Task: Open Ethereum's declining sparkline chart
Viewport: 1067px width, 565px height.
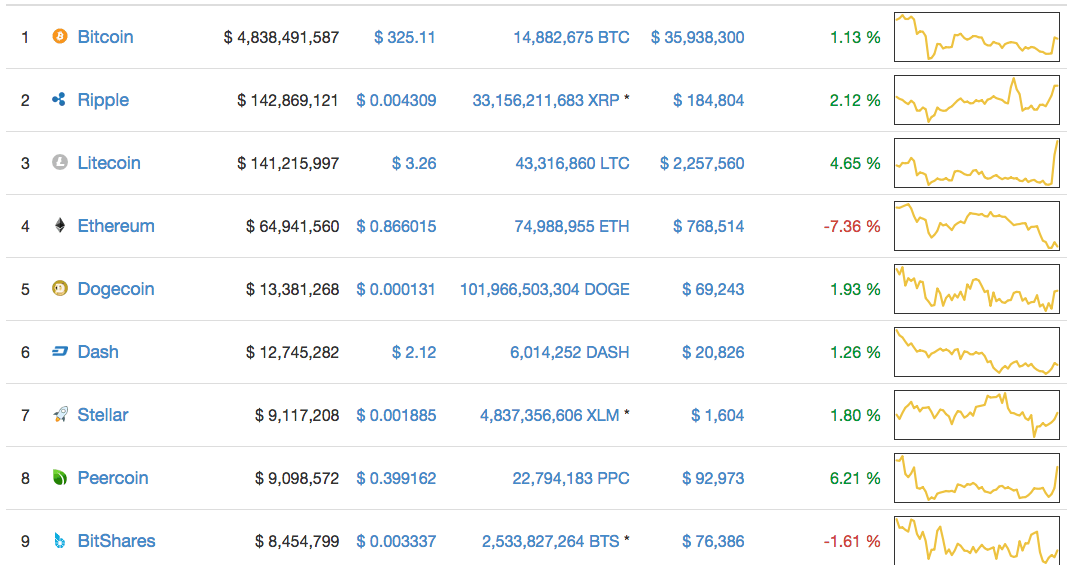Action: click(x=976, y=226)
